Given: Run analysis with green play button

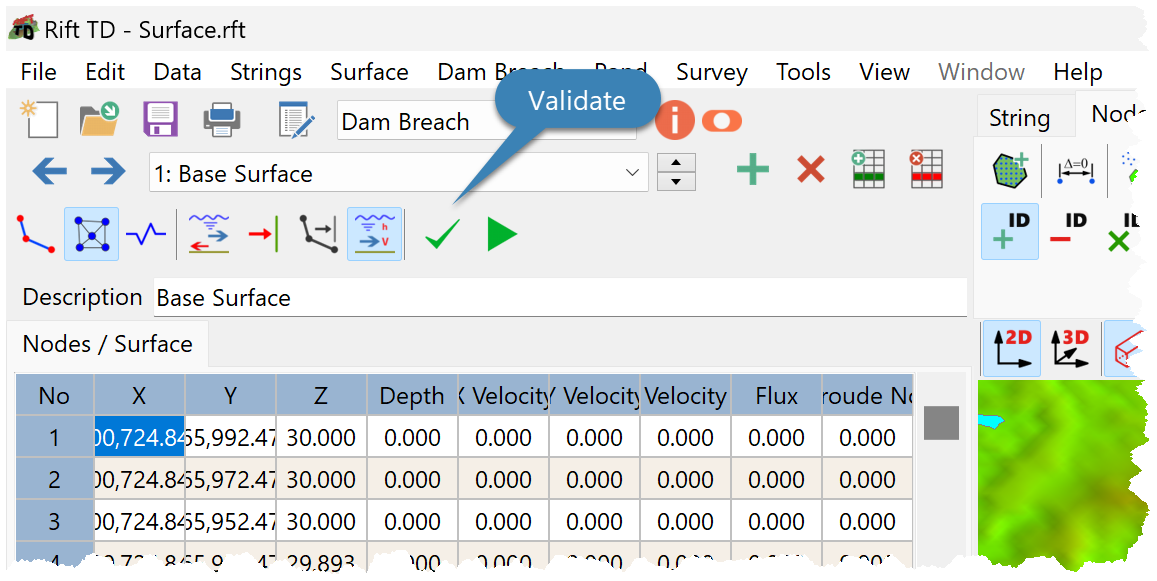Looking at the screenshot, I should pos(502,235).
